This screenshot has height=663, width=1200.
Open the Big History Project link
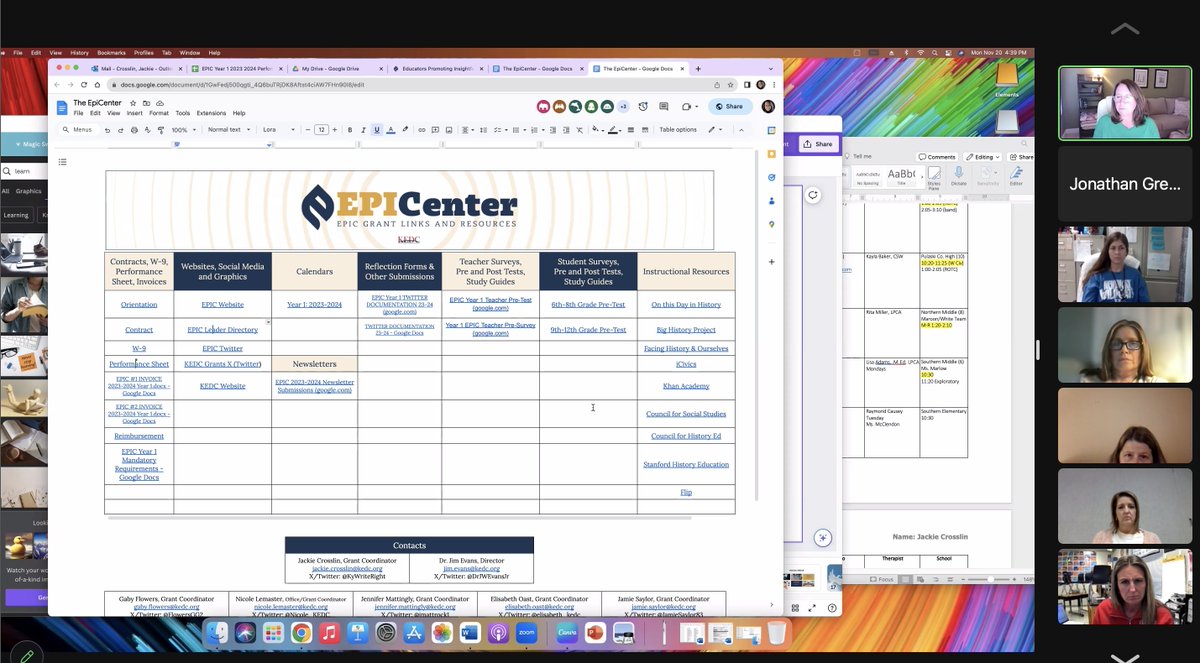686,329
